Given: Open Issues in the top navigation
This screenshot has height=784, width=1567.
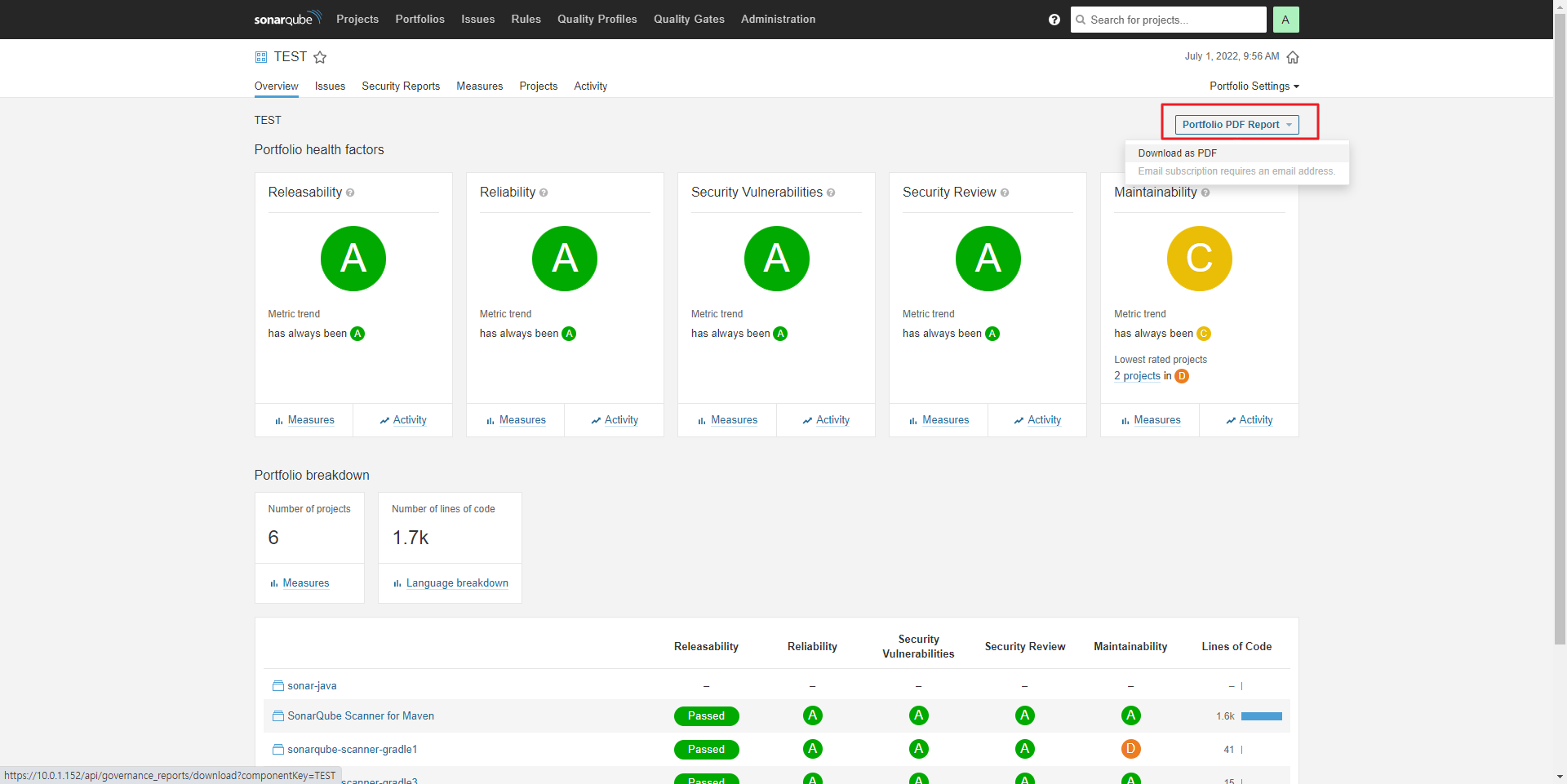Looking at the screenshot, I should (x=478, y=20).
